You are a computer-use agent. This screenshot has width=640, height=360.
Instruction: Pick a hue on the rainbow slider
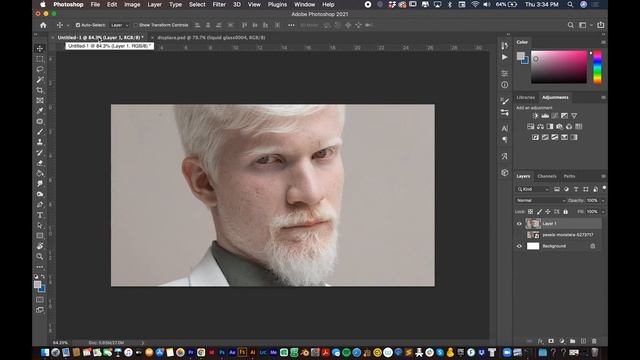[x=597, y=67]
